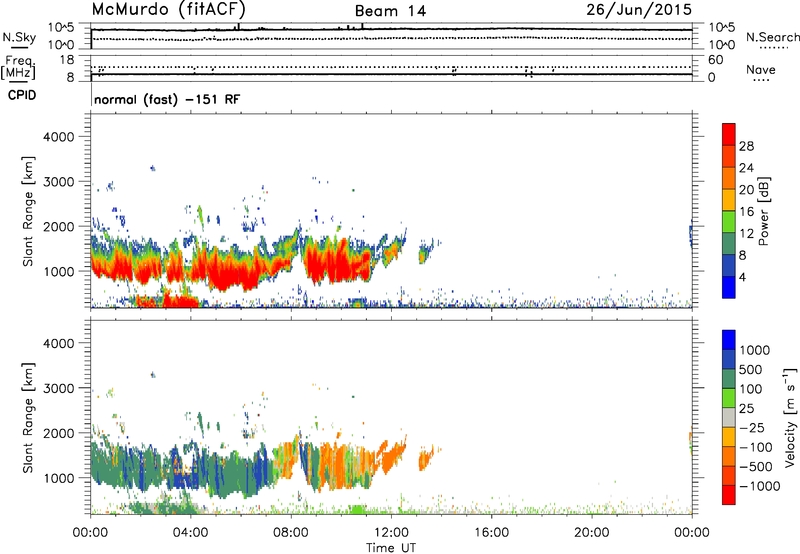Select the gray -25 to 25 Velocity segment
This screenshot has width=800, height=554.
729,418
